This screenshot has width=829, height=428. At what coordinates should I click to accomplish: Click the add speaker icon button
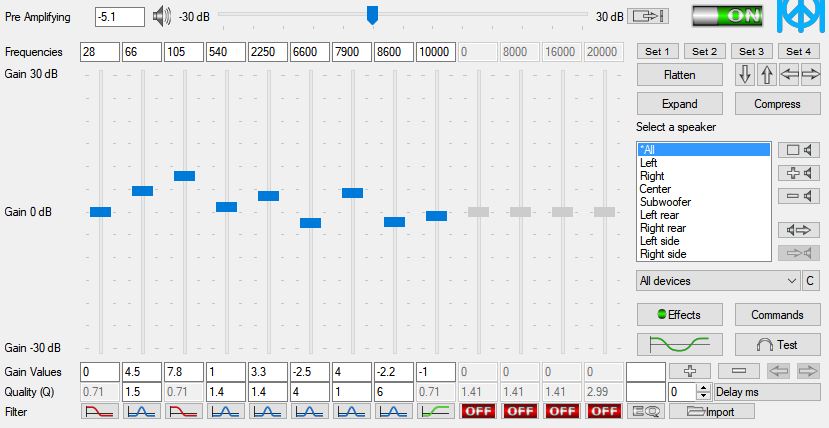pyautogui.click(x=798, y=172)
